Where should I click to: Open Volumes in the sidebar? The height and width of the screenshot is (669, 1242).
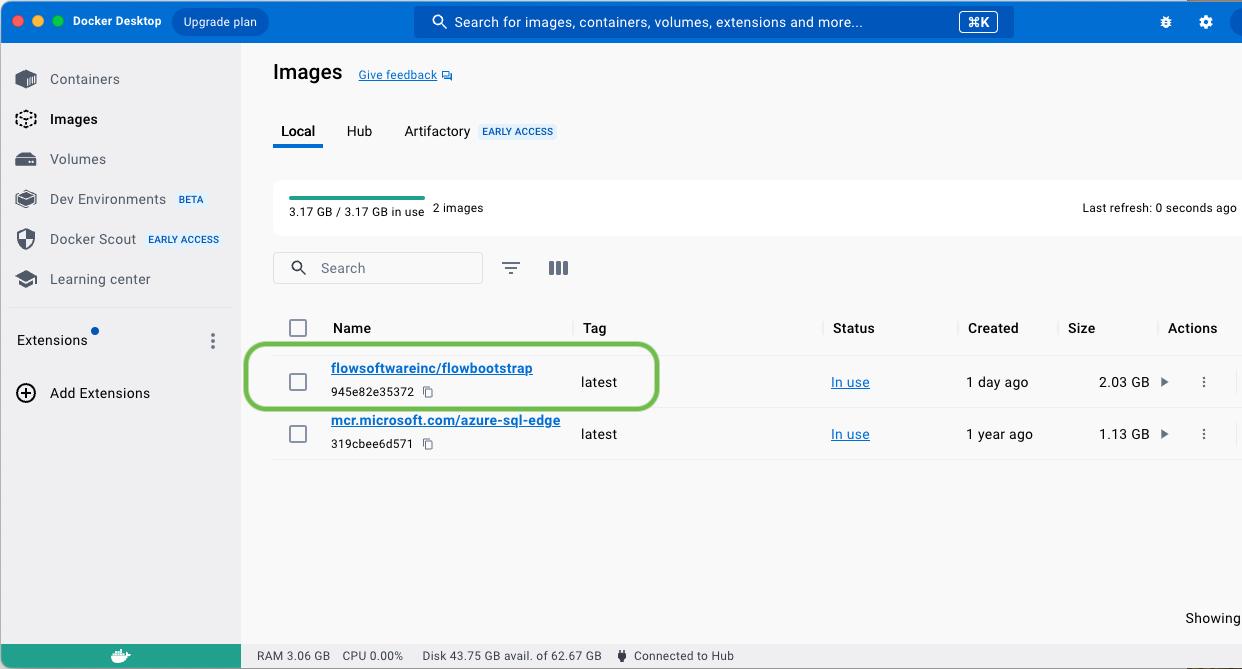78,159
